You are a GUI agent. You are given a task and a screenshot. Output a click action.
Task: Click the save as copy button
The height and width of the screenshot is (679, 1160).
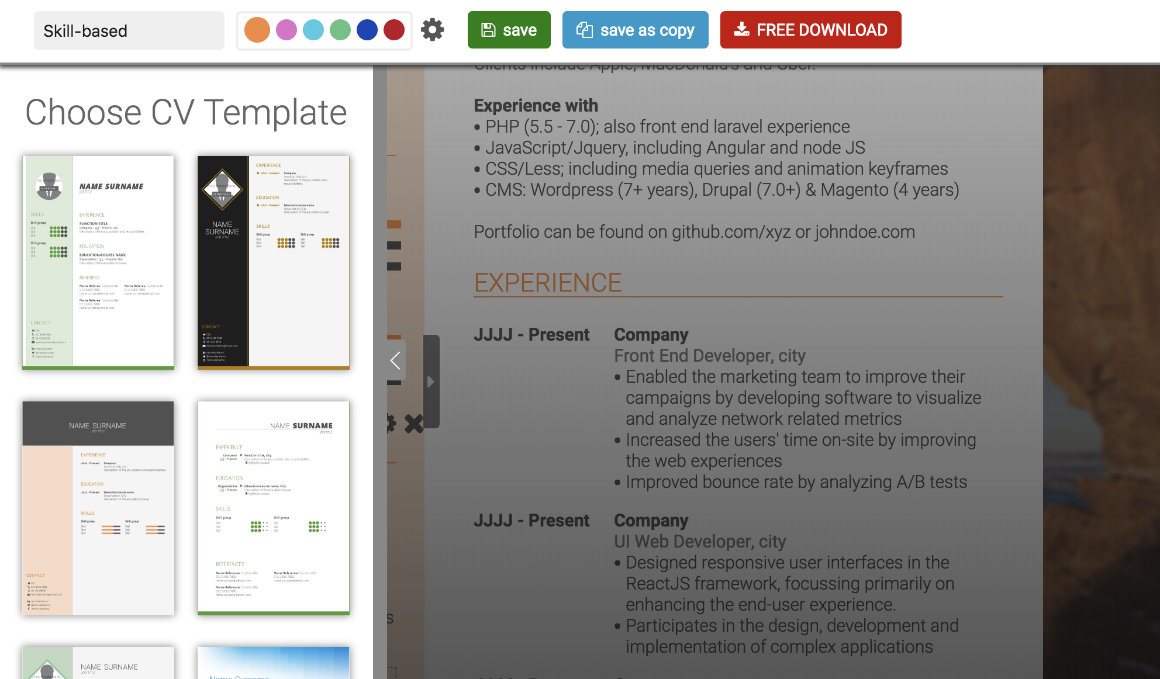[x=635, y=30]
